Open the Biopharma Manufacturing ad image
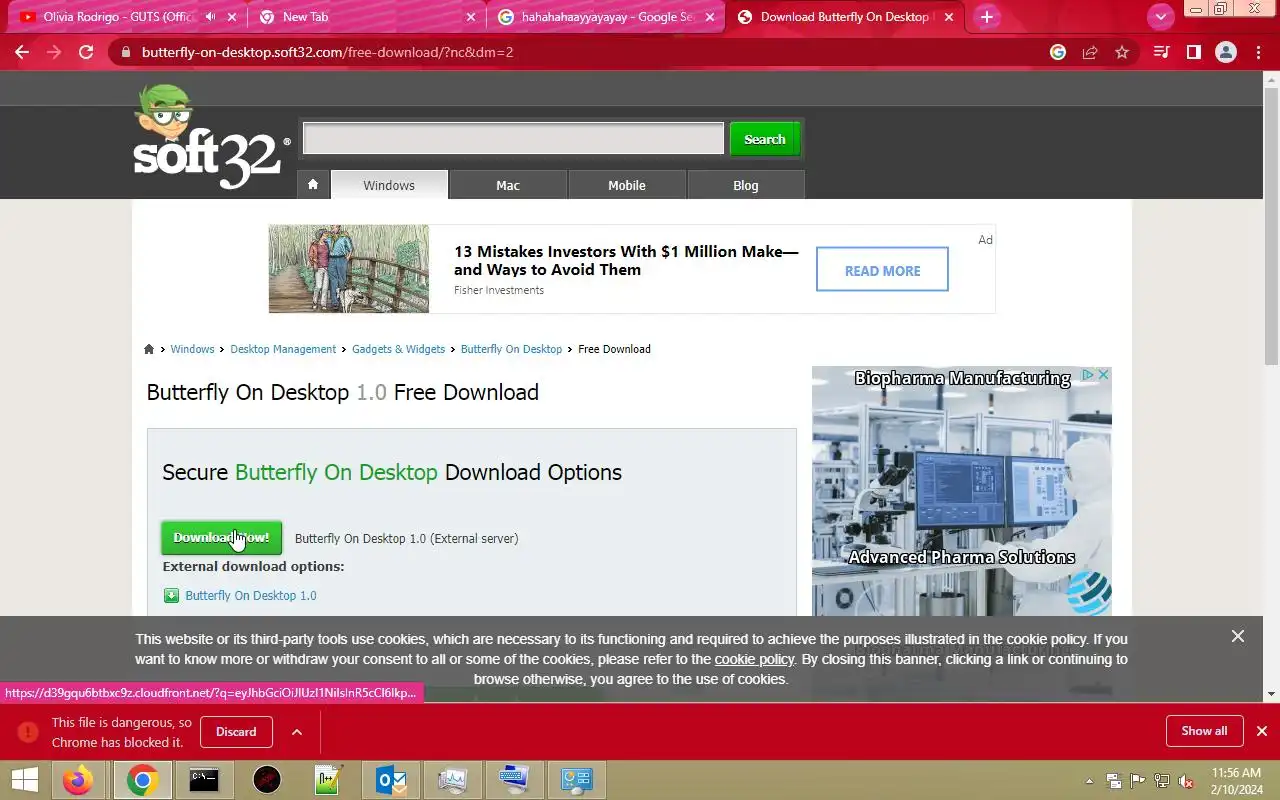The image size is (1280, 800). (x=962, y=491)
